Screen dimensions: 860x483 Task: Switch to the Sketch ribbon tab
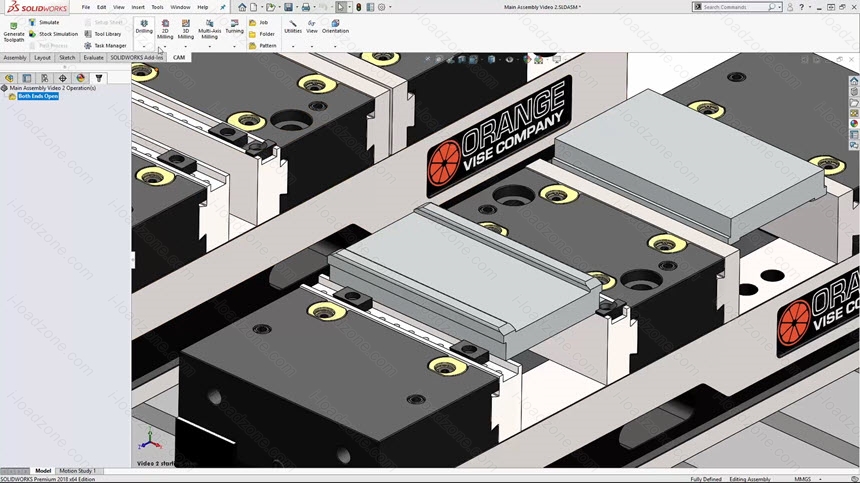[x=67, y=58]
